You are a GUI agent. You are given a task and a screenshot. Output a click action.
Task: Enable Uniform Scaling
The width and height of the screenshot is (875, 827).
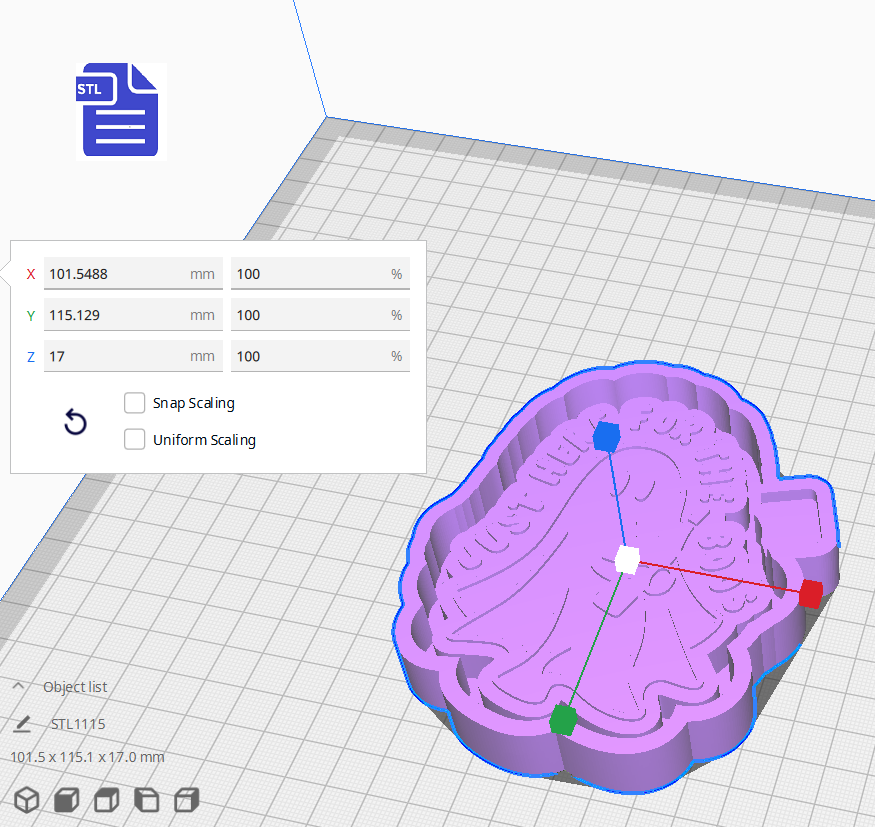tap(134, 440)
